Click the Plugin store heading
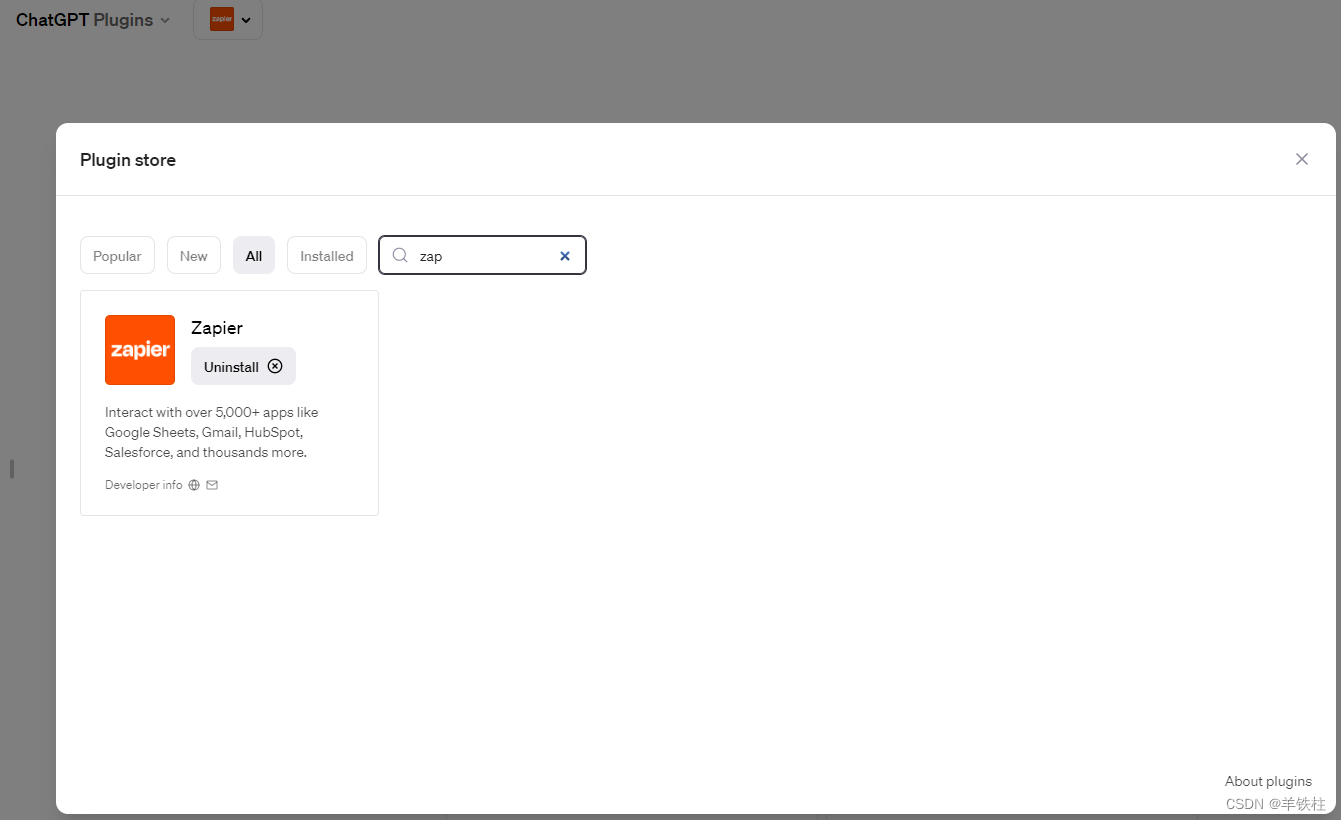 tap(128, 160)
